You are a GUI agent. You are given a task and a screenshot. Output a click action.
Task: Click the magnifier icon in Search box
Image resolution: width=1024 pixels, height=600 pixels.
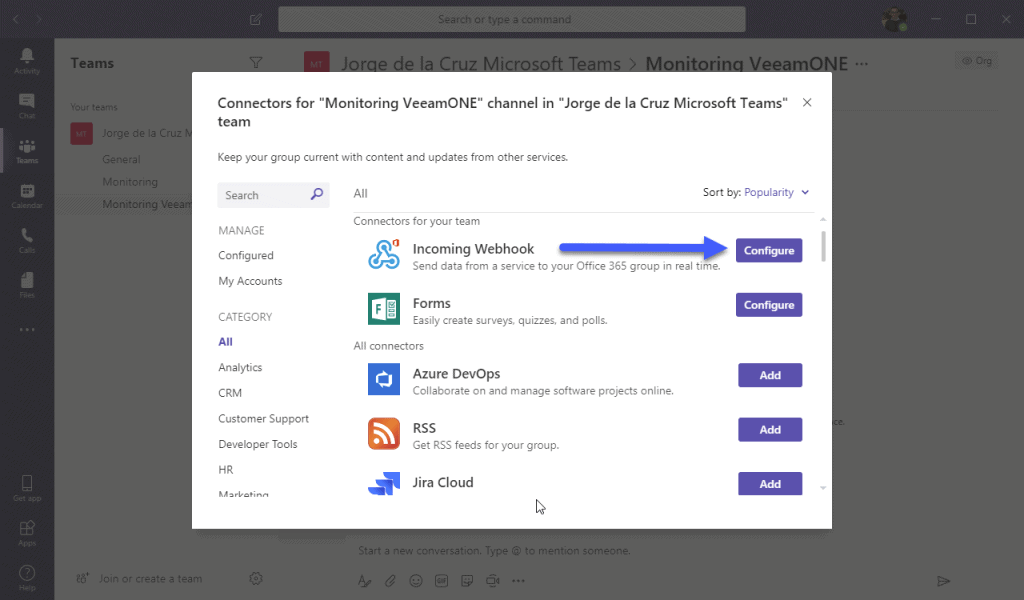(317, 195)
